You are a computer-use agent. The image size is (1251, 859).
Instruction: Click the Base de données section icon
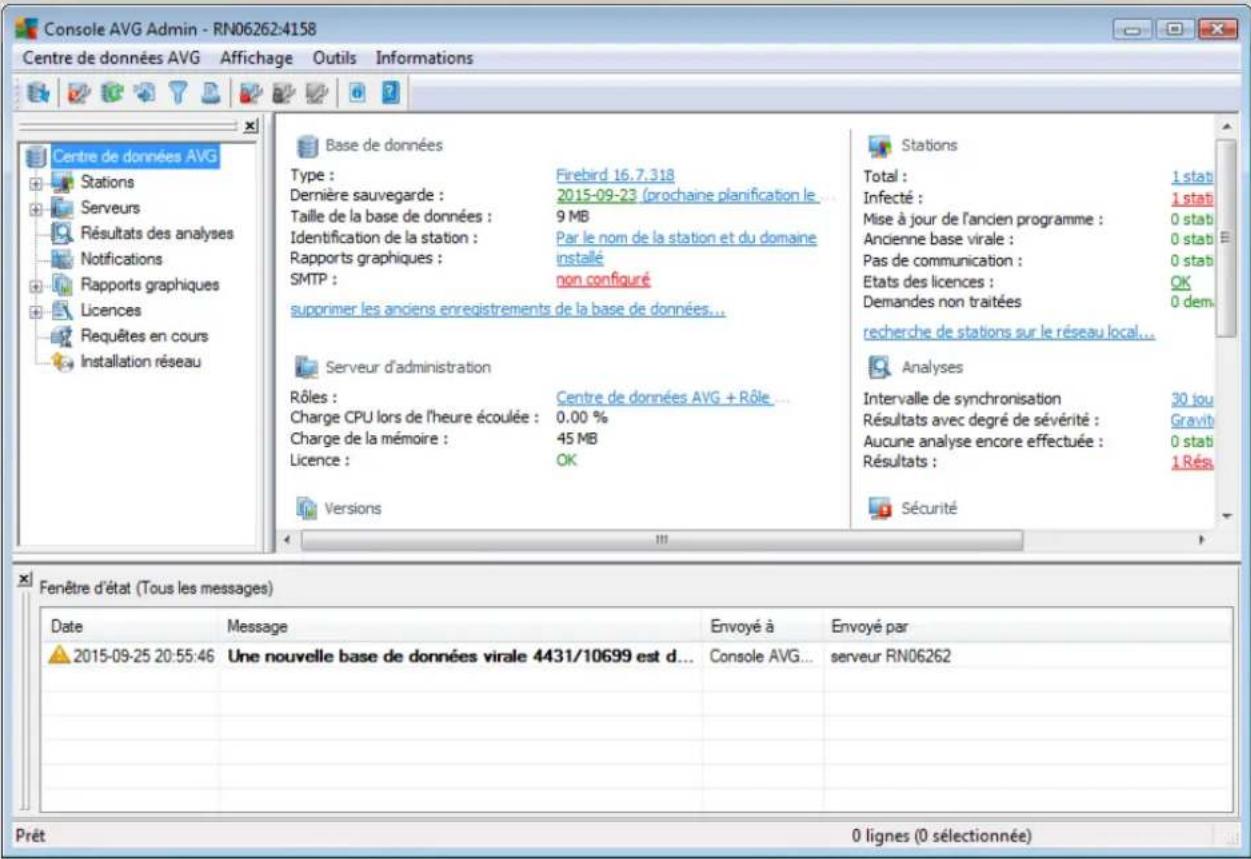(307, 146)
